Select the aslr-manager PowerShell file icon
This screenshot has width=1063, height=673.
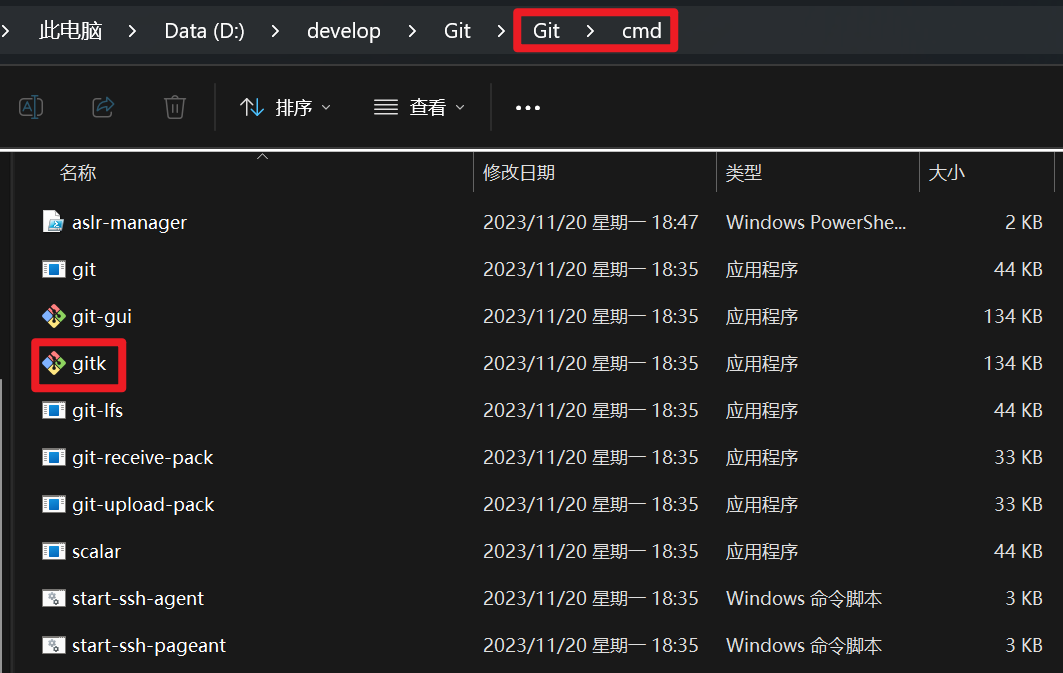coord(54,222)
